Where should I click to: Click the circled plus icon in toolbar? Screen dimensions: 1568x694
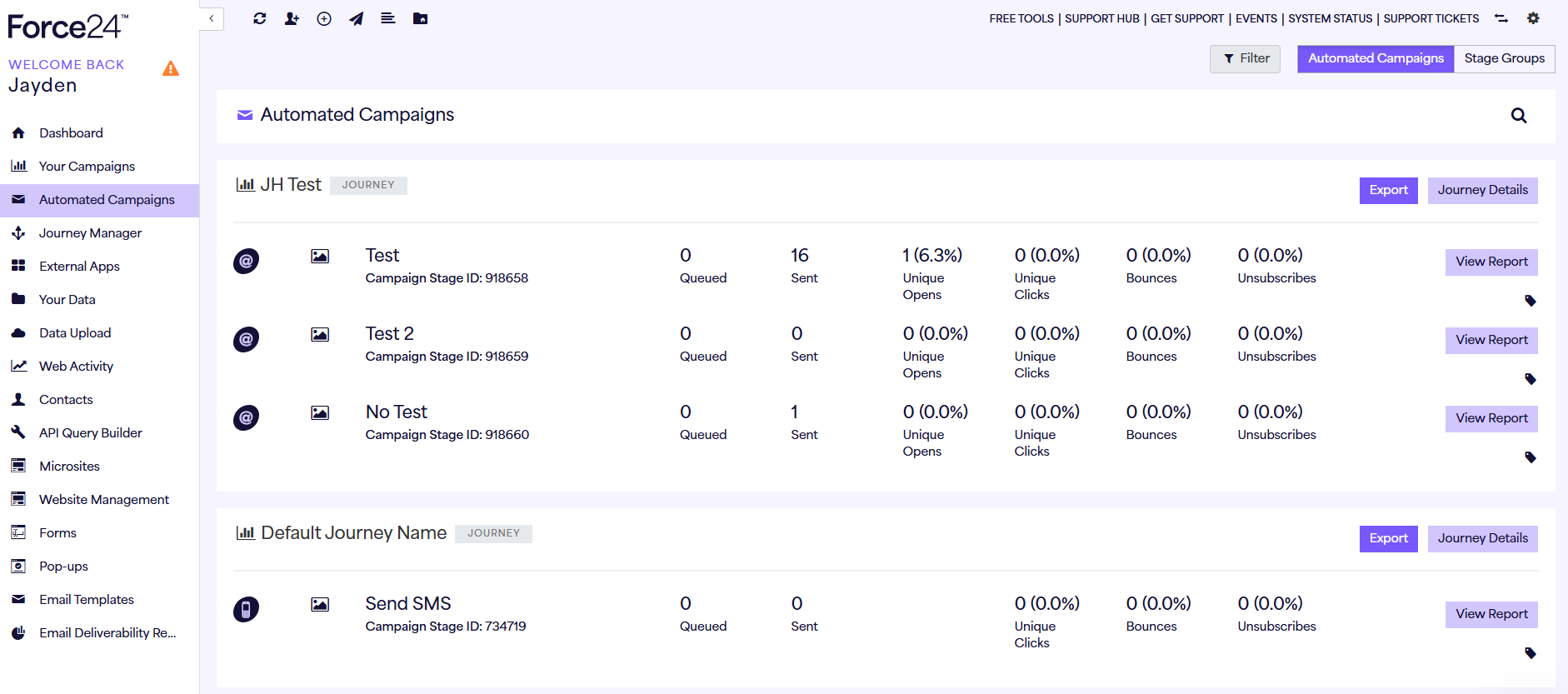point(324,18)
